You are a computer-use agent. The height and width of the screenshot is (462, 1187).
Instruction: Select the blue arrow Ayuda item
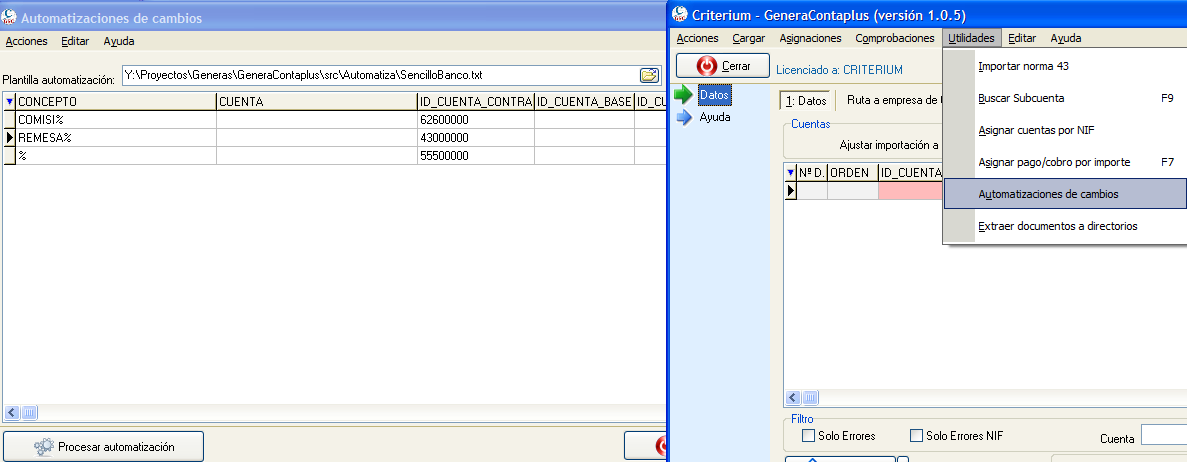pos(704,117)
